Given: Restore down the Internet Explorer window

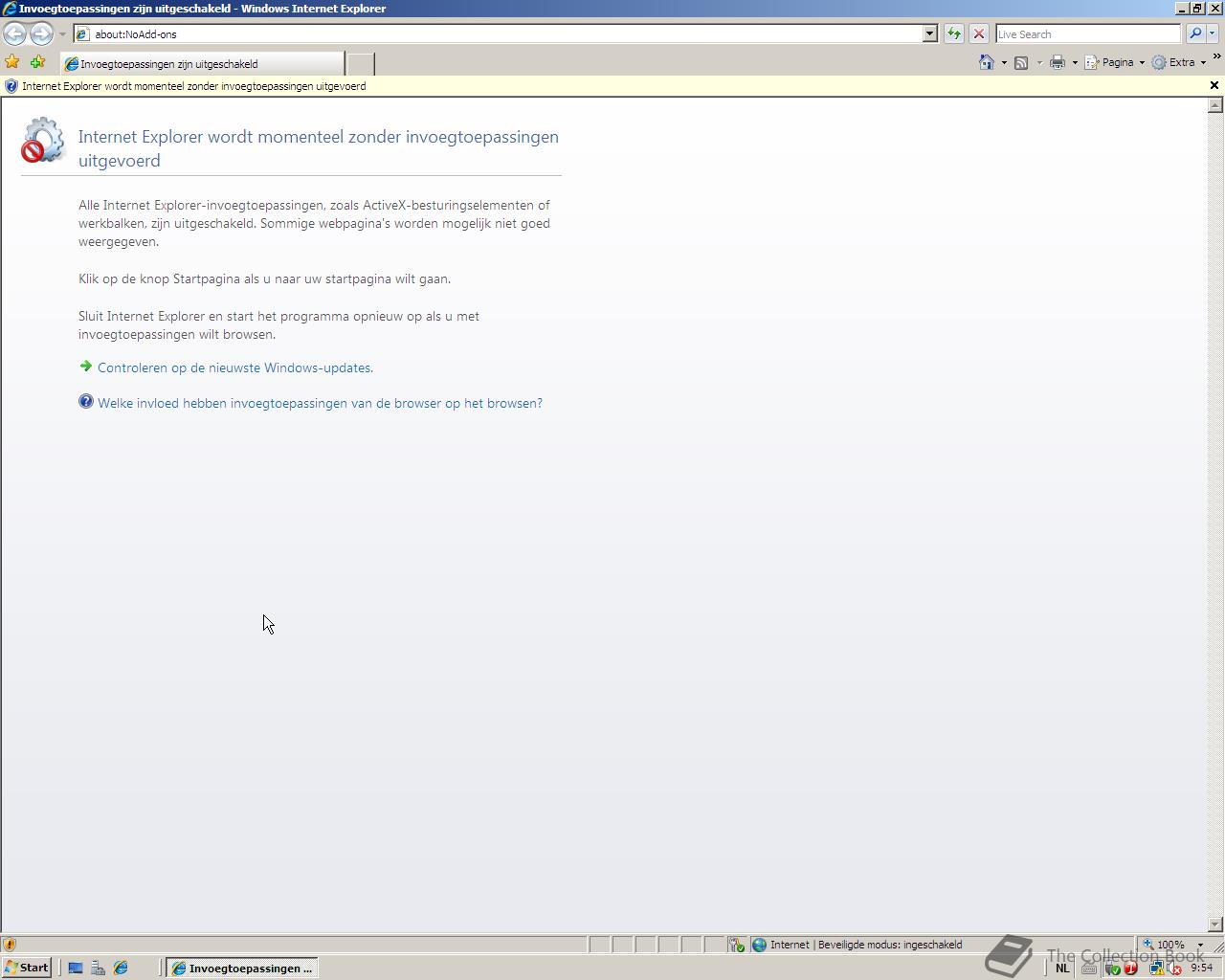Looking at the screenshot, I should click(x=1196, y=8).
